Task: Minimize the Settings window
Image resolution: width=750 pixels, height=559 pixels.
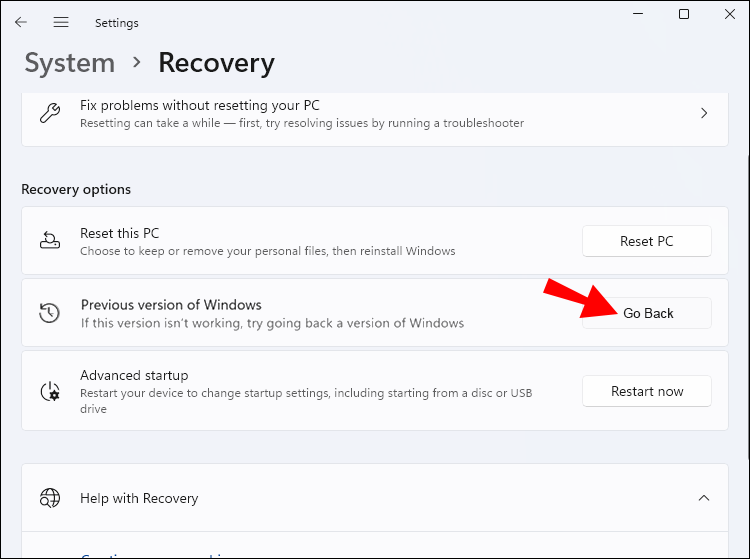Action: (x=638, y=14)
